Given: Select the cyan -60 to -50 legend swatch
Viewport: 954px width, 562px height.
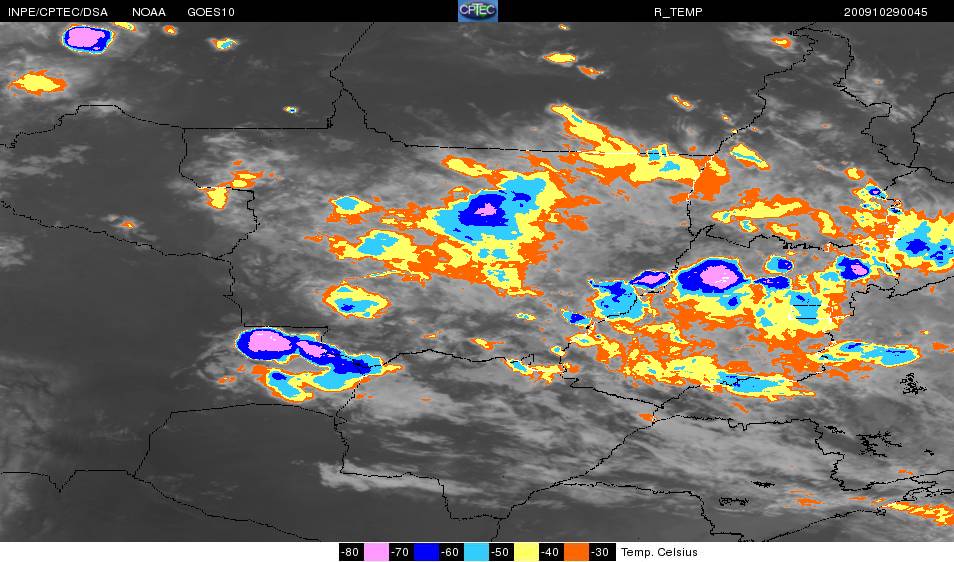Looking at the screenshot, I should pyautogui.click(x=476, y=552).
